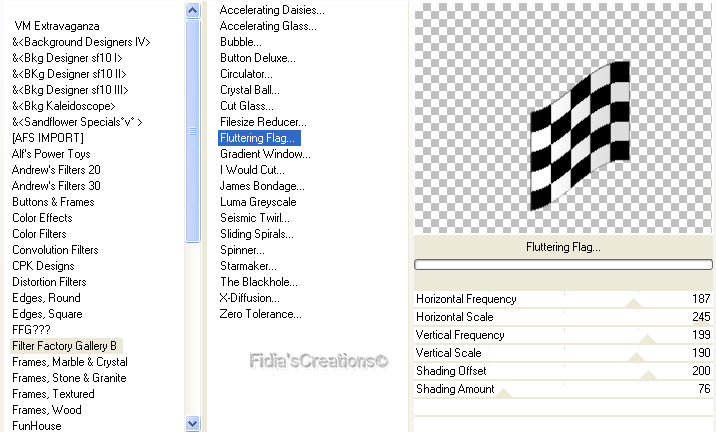Choose Starmaker filter
Image resolution: width=716 pixels, height=432 pixels.
(x=248, y=266)
